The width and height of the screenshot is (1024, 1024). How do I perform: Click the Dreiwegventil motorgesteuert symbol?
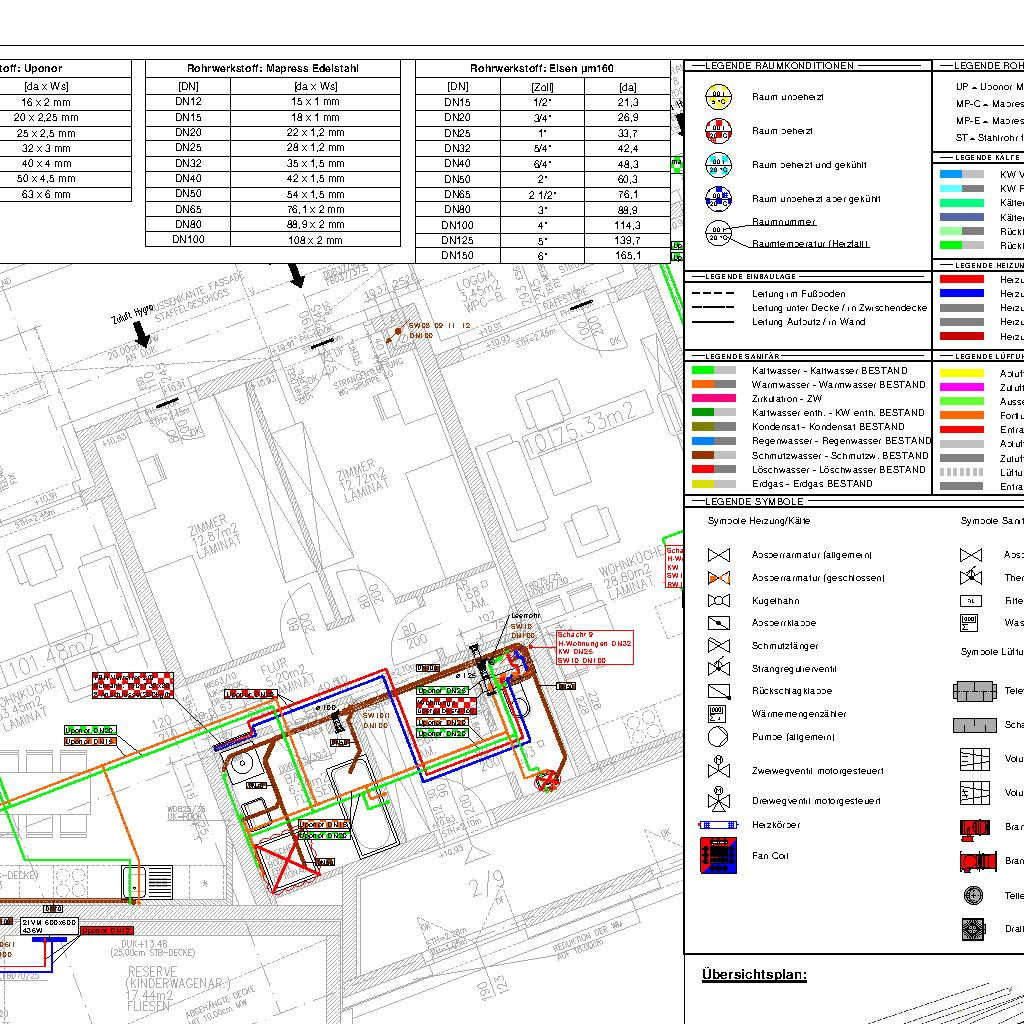point(718,798)
